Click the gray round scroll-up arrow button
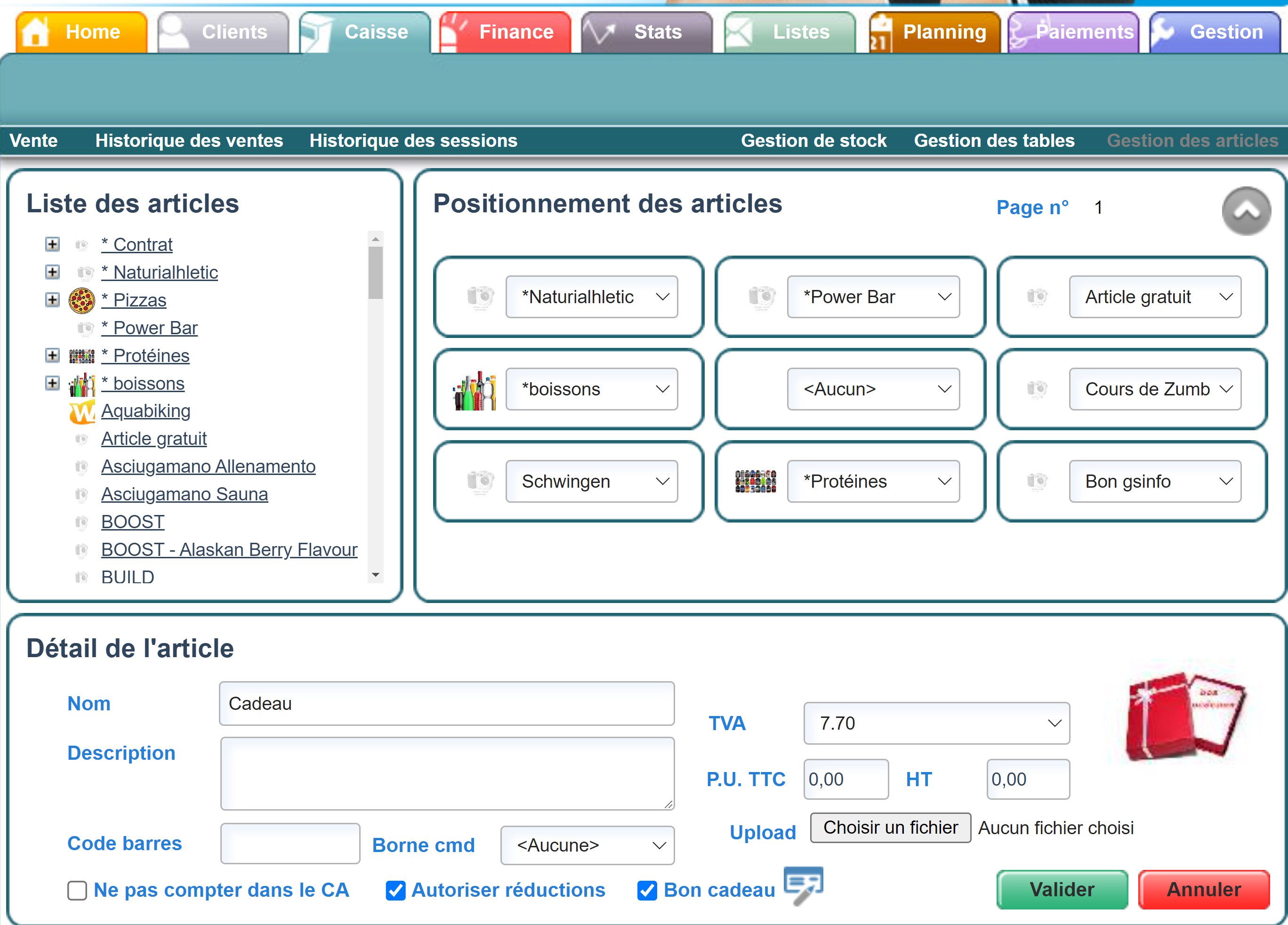 (1246, 211)
